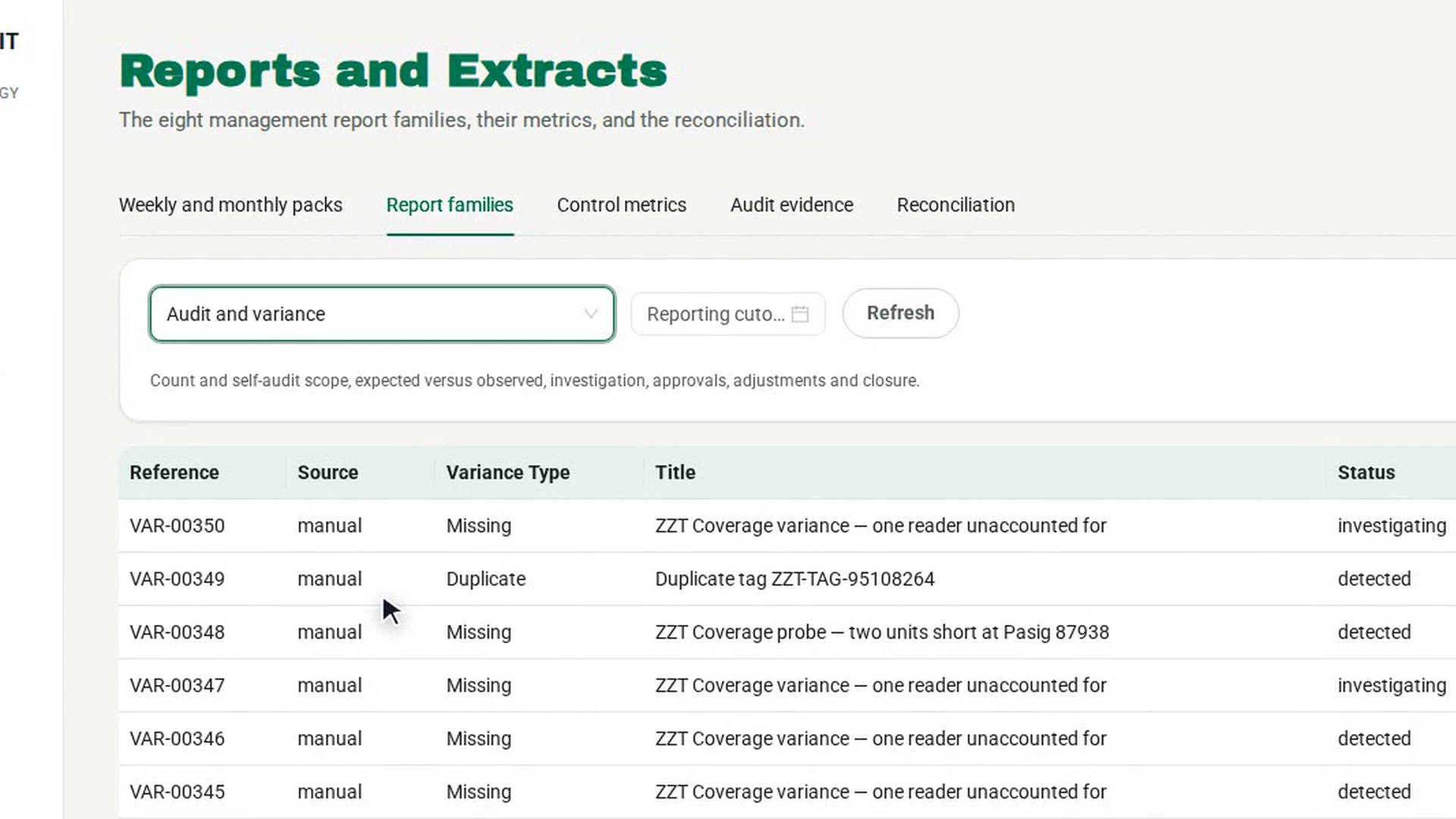Viewport: 1456px width, 819px height.
Task: Click the Variance Type column header
Action: coord(507,472)
